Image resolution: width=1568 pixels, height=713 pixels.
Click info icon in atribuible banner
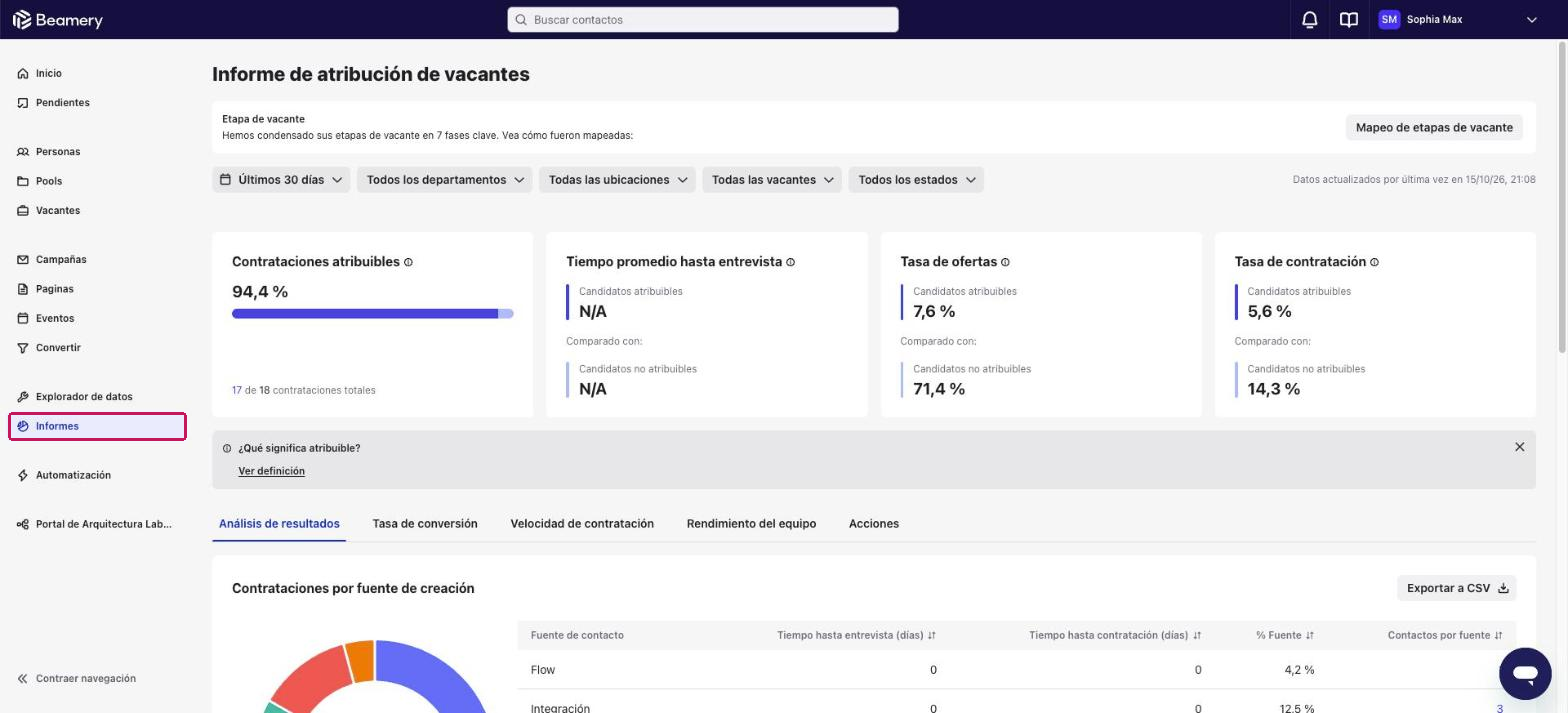(227, 448)
